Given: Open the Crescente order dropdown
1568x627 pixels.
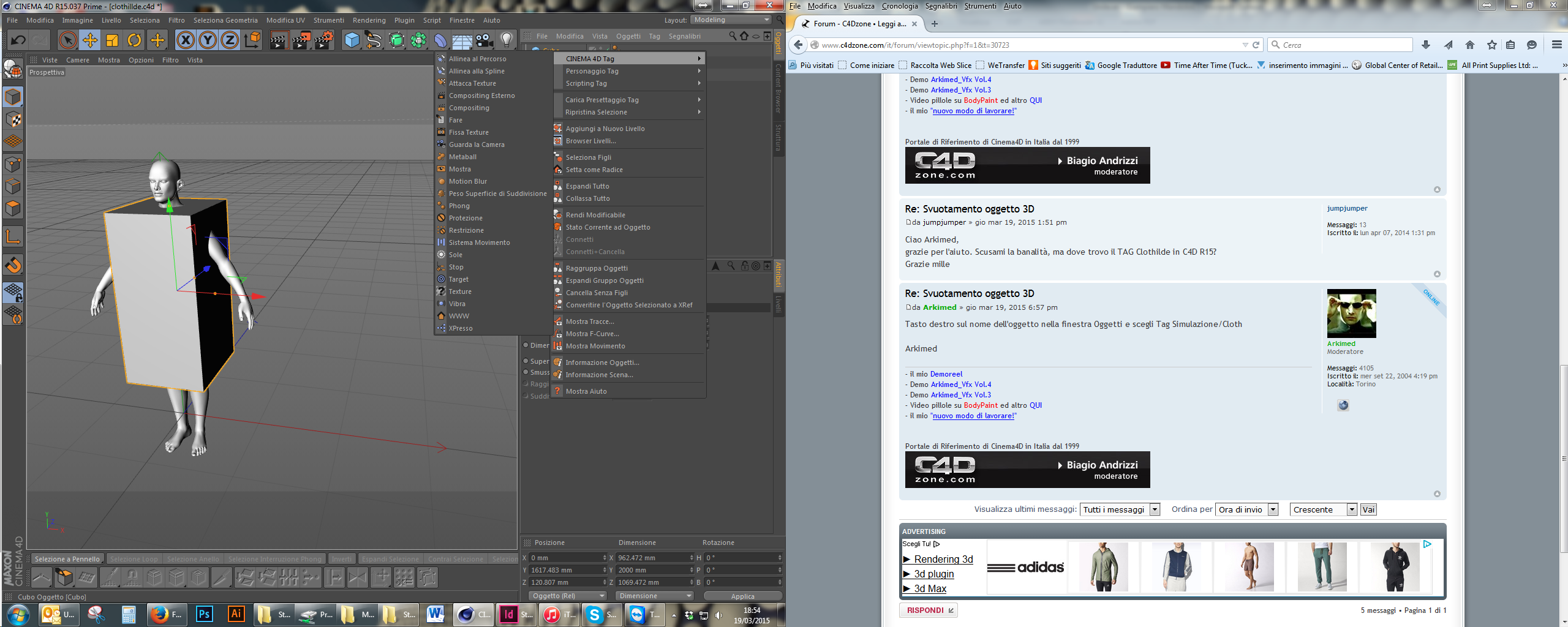Looking at the screenshot, I should [1323, 509].
